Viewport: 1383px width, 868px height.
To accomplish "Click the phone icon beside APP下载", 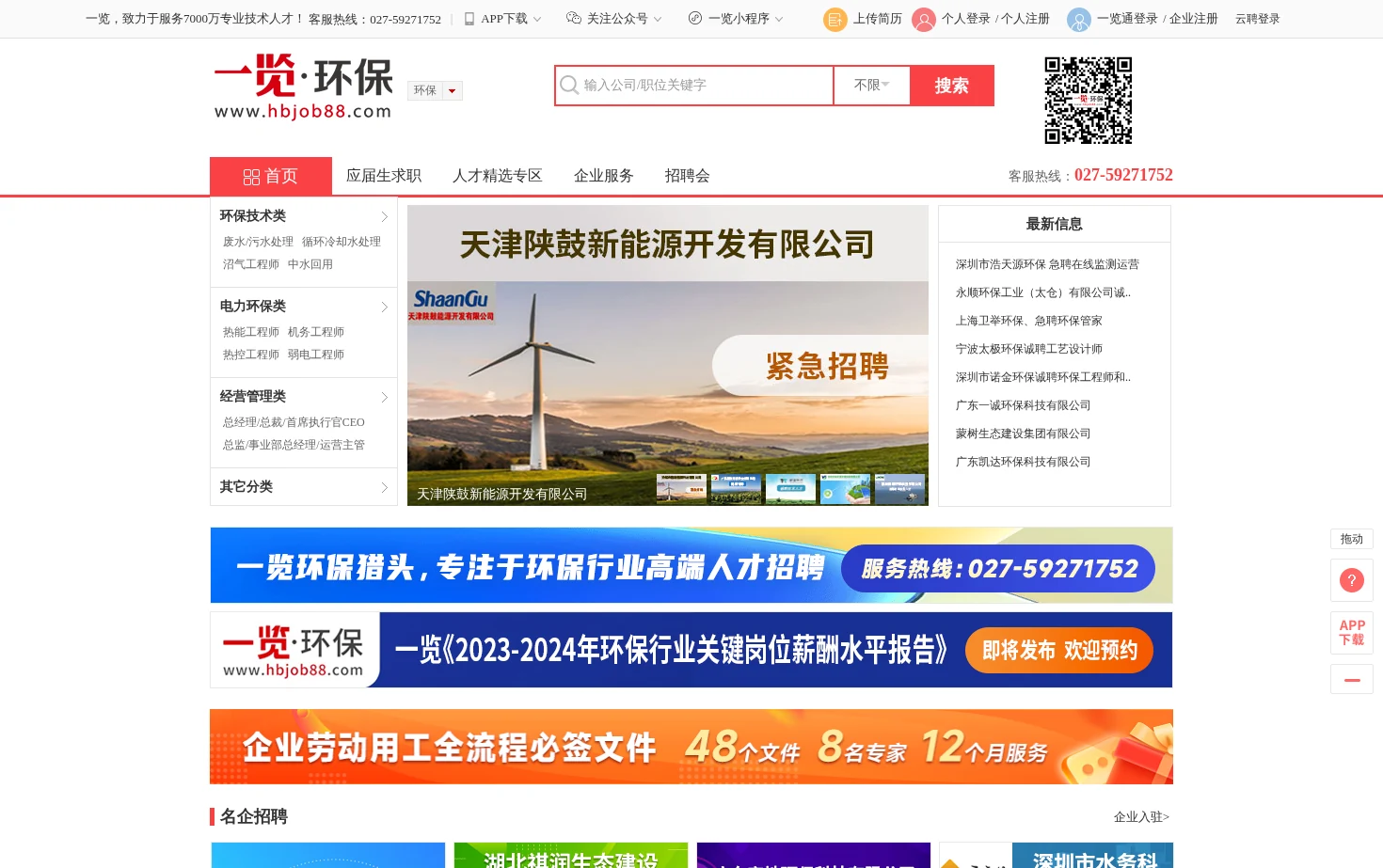I will tap(469, 19).
